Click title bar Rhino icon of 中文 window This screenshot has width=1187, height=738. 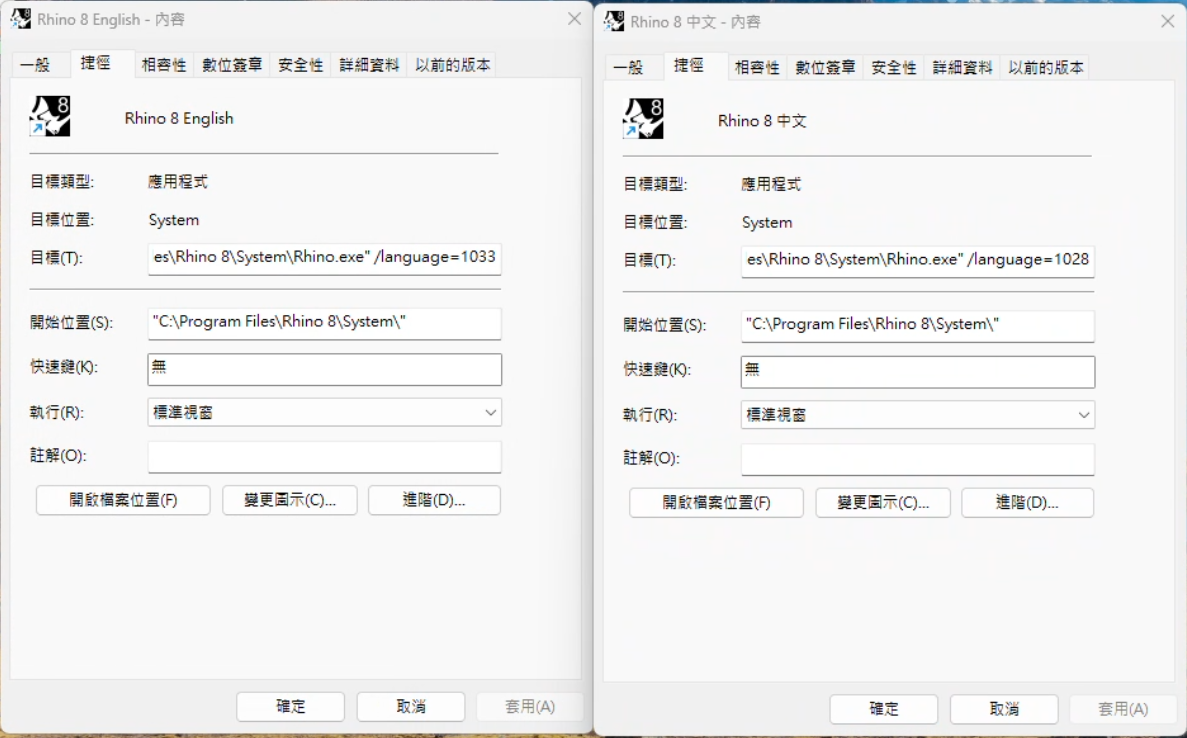[614, 21]
